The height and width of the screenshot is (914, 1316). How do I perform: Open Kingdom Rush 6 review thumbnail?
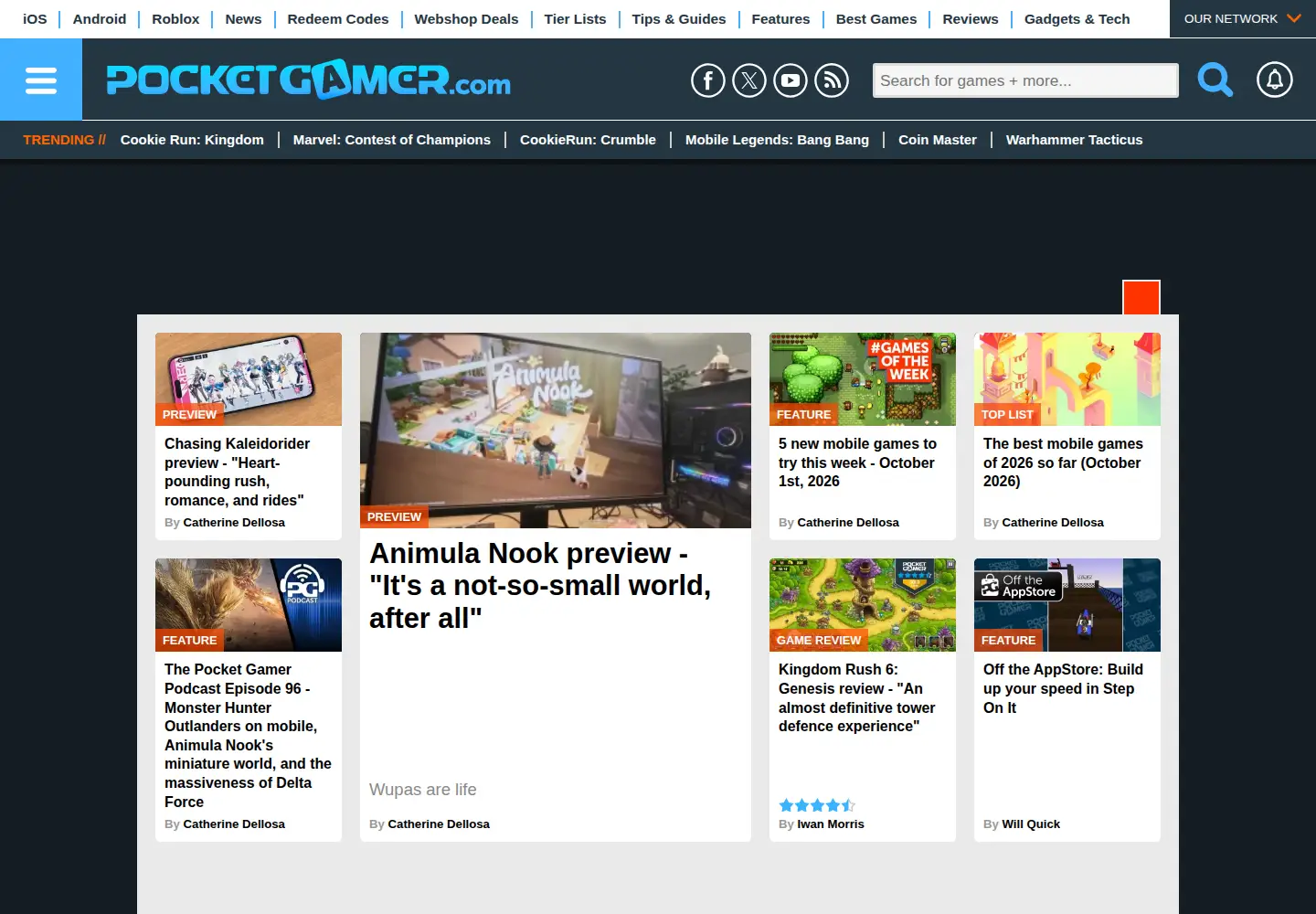point(863,605)
